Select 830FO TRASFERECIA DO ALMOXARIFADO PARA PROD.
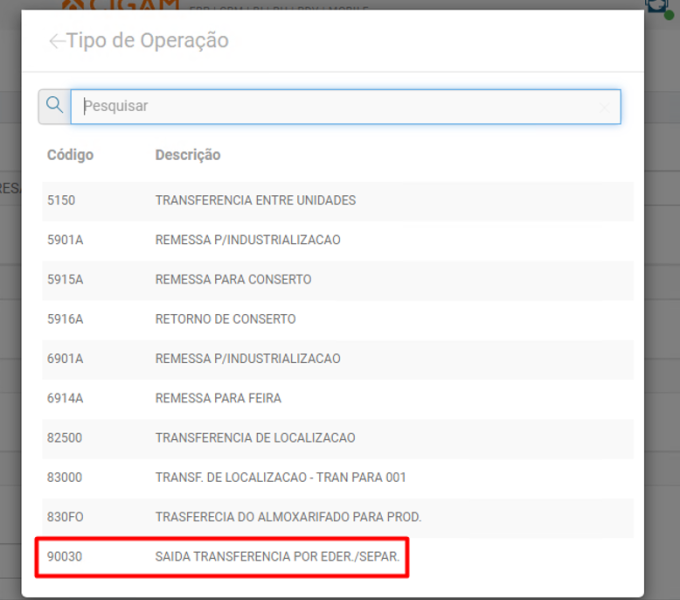The height and width of the screenshot is (600, 680). pos(338,518)
